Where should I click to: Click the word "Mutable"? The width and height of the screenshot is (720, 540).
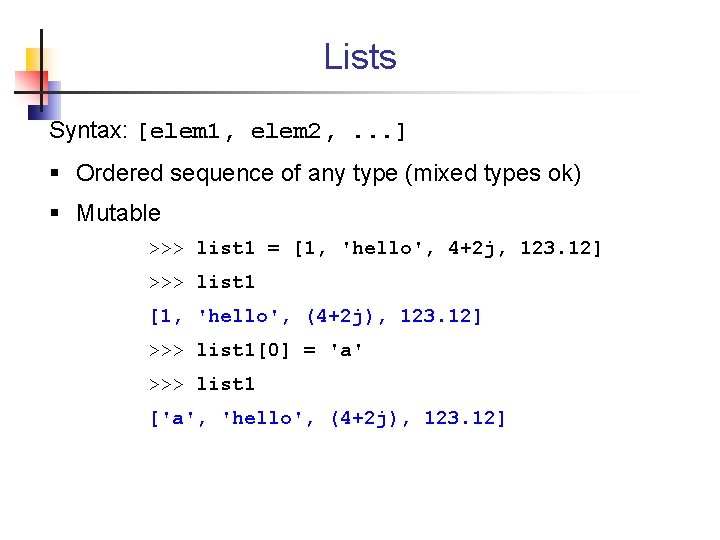[118, 213]
